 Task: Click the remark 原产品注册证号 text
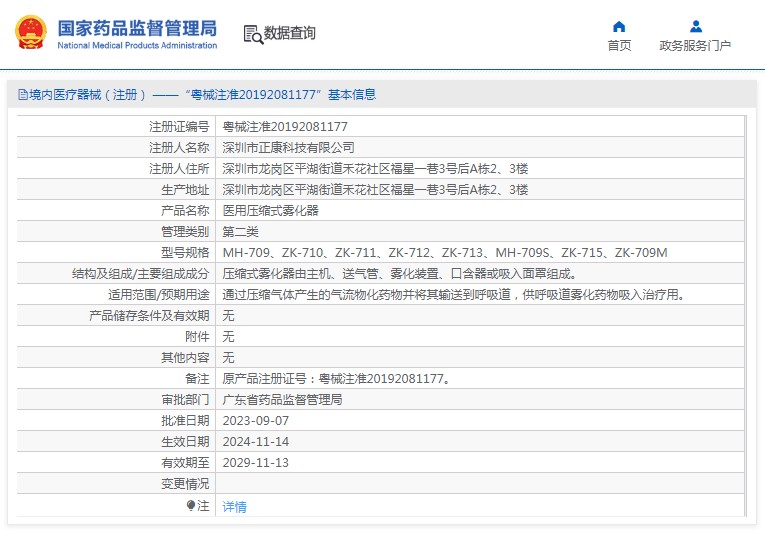[x=337, y=378]
